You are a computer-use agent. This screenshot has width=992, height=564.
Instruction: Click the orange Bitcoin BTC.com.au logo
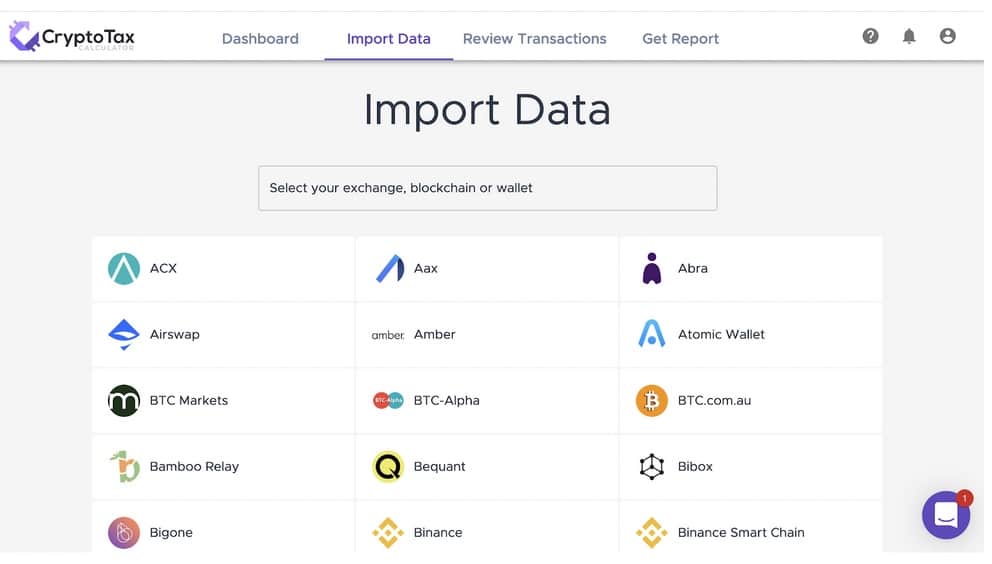click(651, 401)
